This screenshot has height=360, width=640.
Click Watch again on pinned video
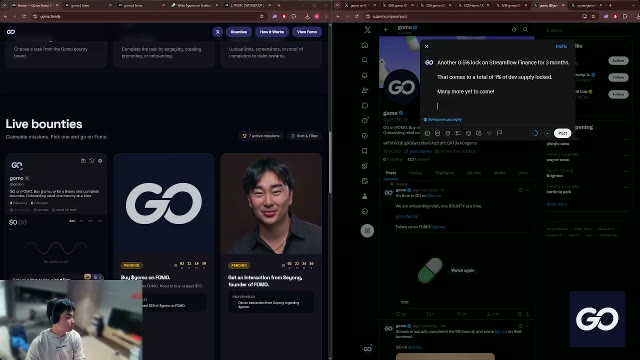pos(462,270)
